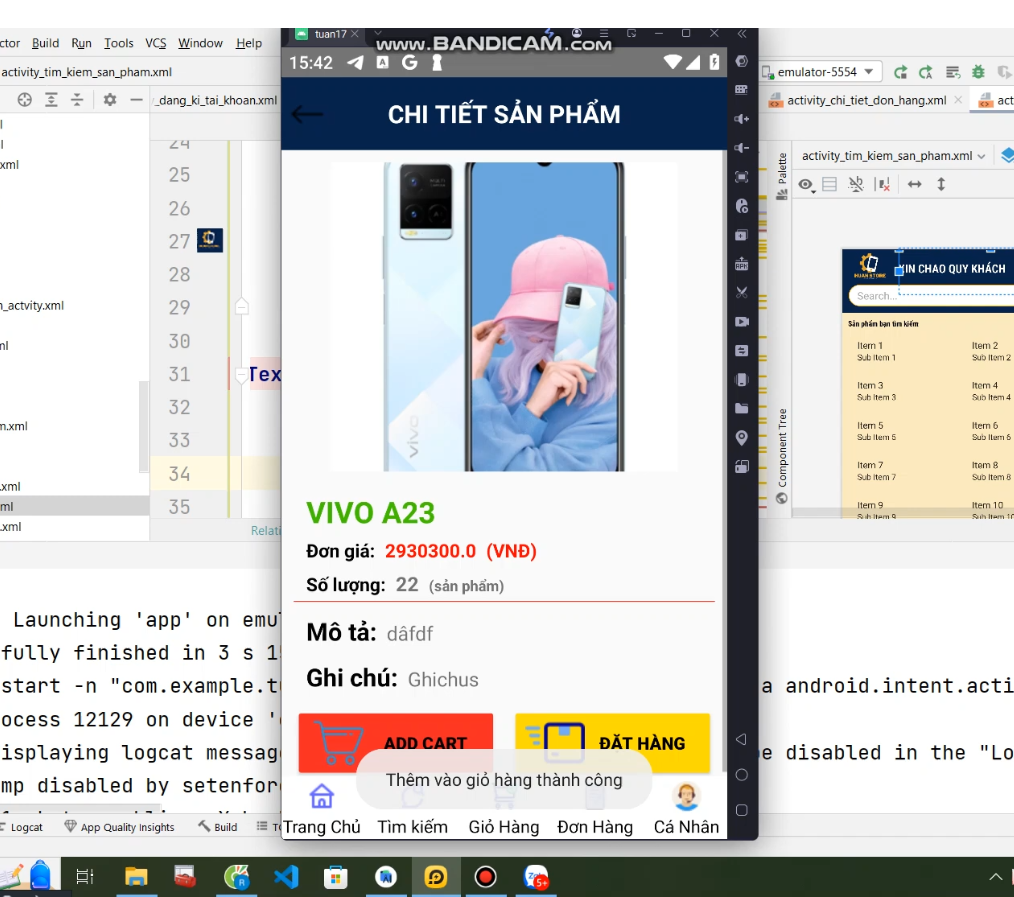Tap Trang Chủ in bottom navigation

(321, 810)
